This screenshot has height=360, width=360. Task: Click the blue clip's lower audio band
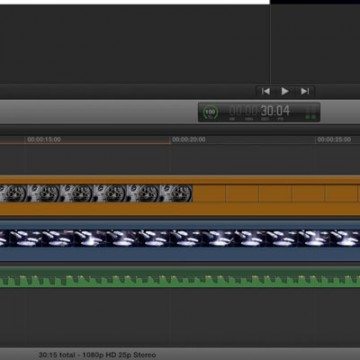(180, 254)
